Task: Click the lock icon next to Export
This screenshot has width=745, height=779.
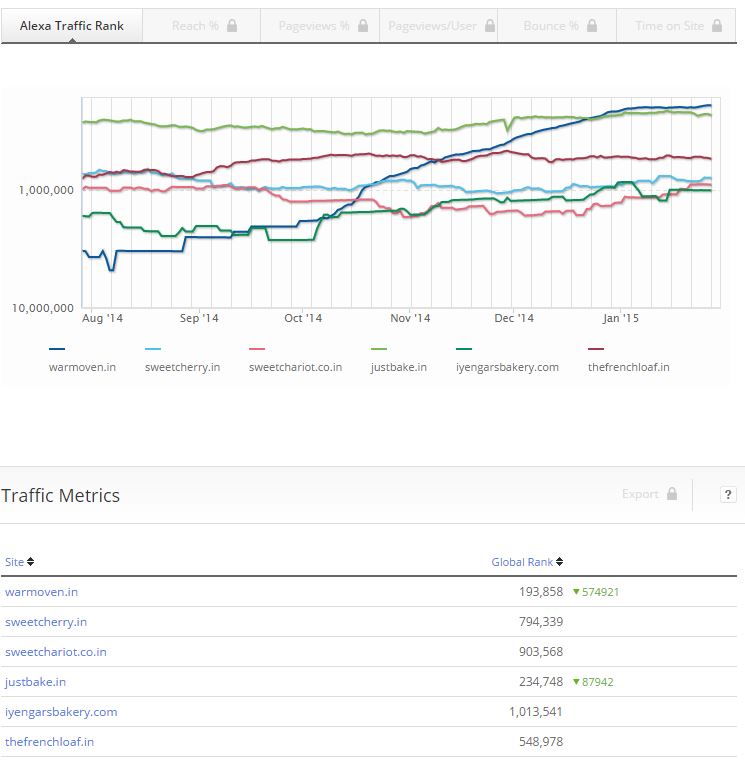Action: [672, 493]
